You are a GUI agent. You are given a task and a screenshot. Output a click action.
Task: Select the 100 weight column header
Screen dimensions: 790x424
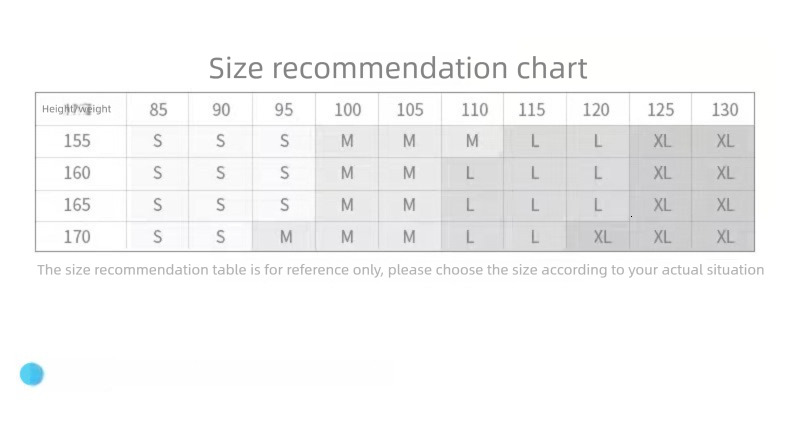(347, 109)
